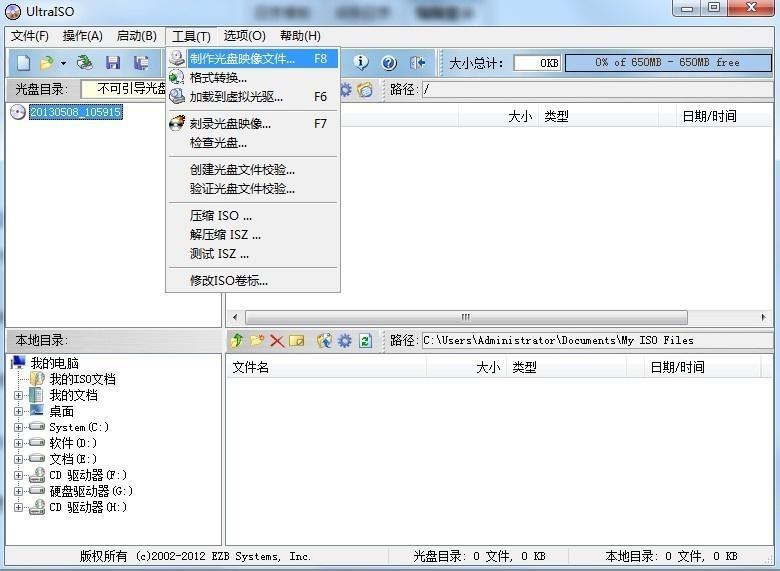Click the Help question mark icon
Viewport: 780px width, 571px height.
pos(389,63)
